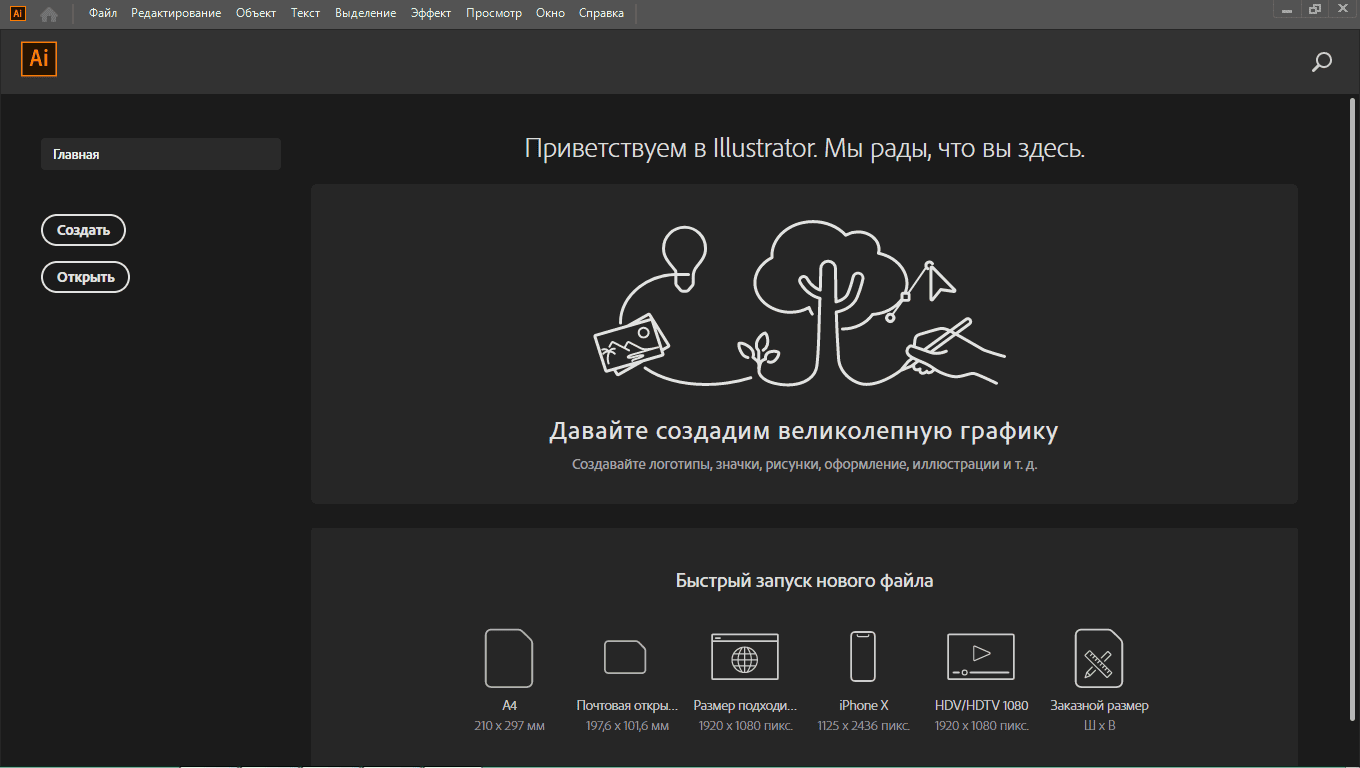The height and width of the screenshot is (768, 1360).
Task: Click the '197,6 x 101,6 мм' size text
Action: tap(627, 726)
